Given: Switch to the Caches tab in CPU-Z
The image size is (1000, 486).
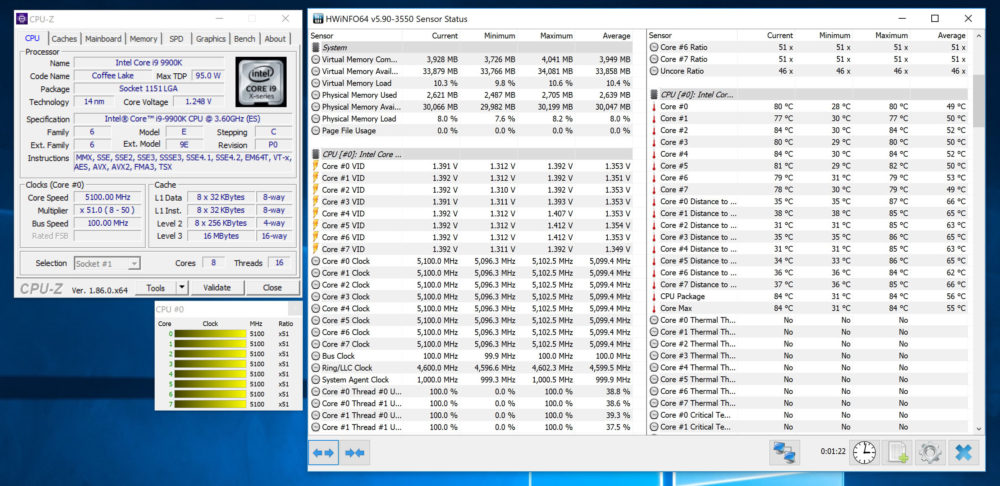Looking at the screenshot, I should (x=64, y=39).
